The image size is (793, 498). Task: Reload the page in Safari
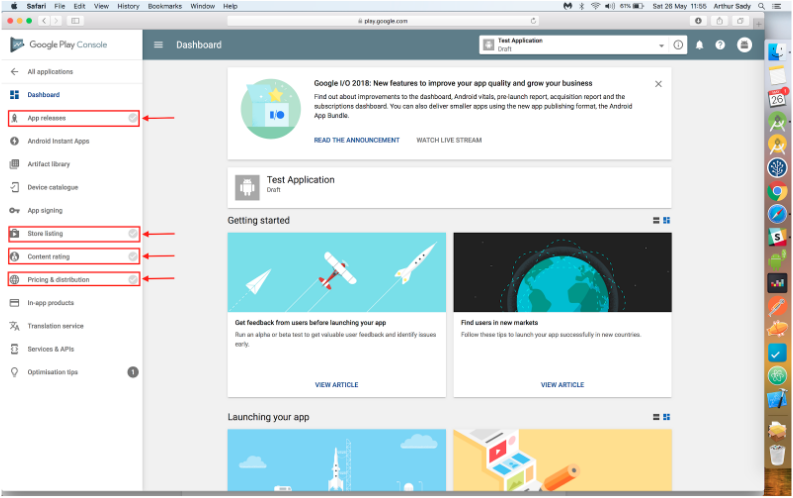coord(533,21)
